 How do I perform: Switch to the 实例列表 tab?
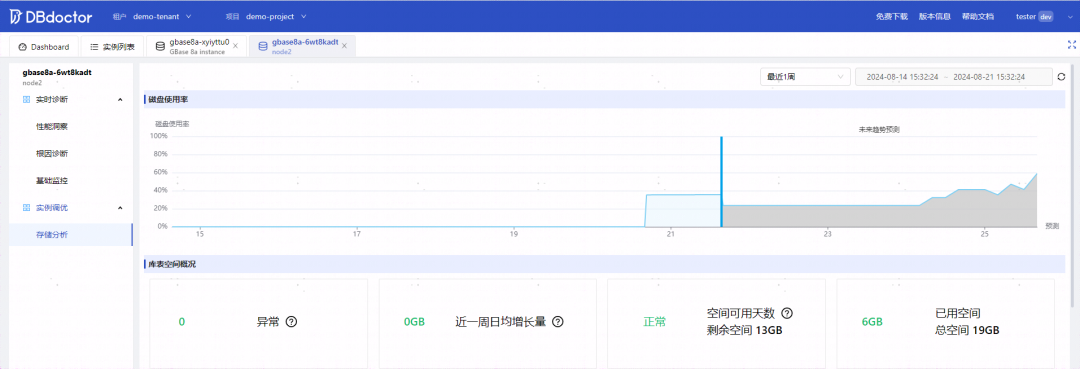point(112,47)
